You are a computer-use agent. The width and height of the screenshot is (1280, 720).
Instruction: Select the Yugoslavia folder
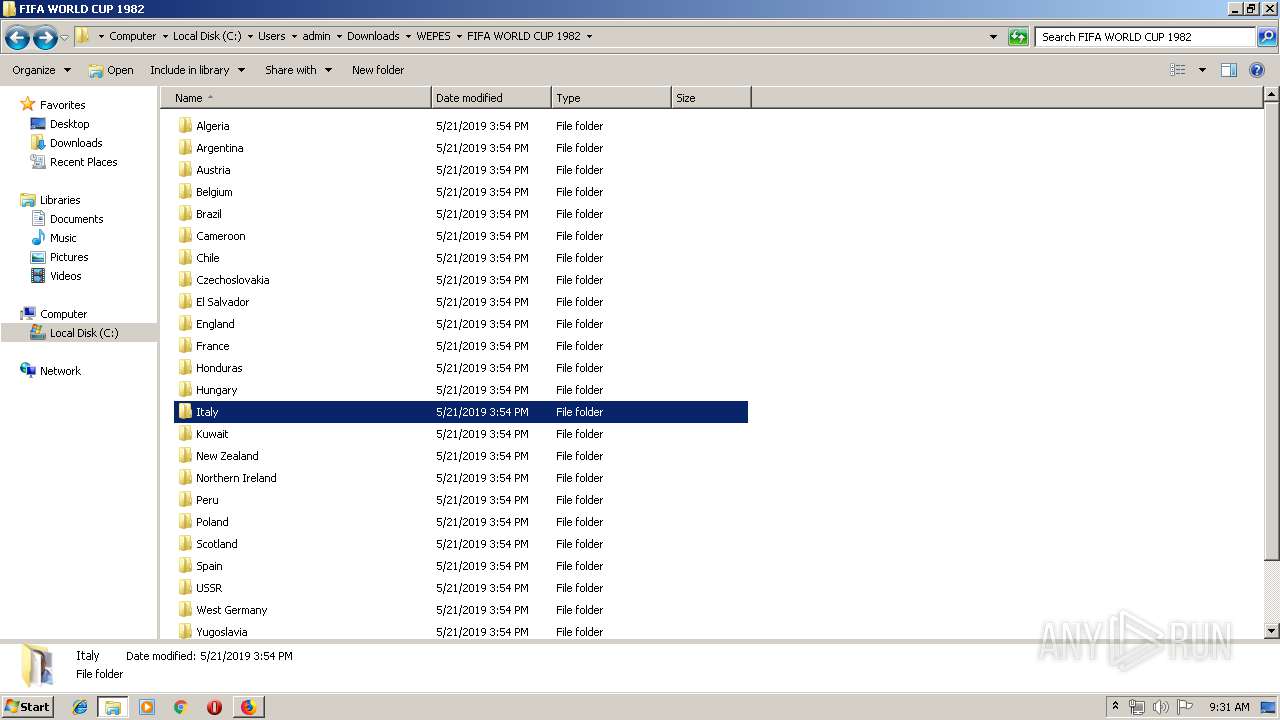(461, 631)
